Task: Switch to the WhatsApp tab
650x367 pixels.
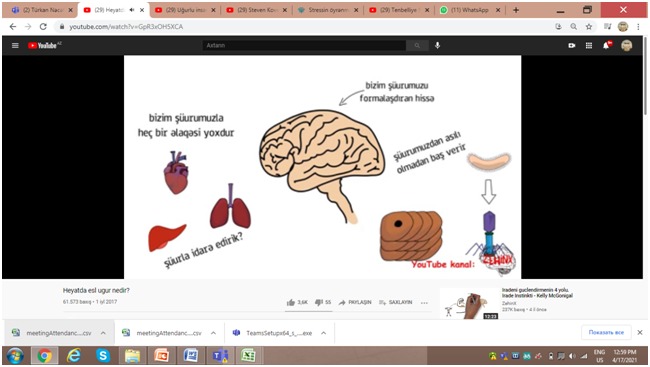Action: point(470,10)
